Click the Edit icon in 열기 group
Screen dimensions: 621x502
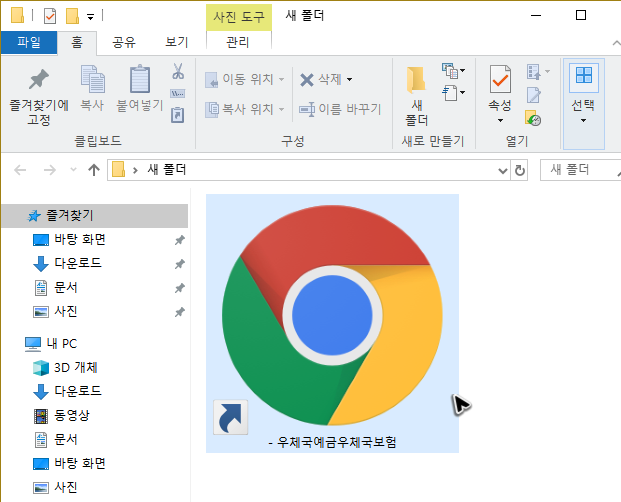pyautogui.click(x=533, y=95)
